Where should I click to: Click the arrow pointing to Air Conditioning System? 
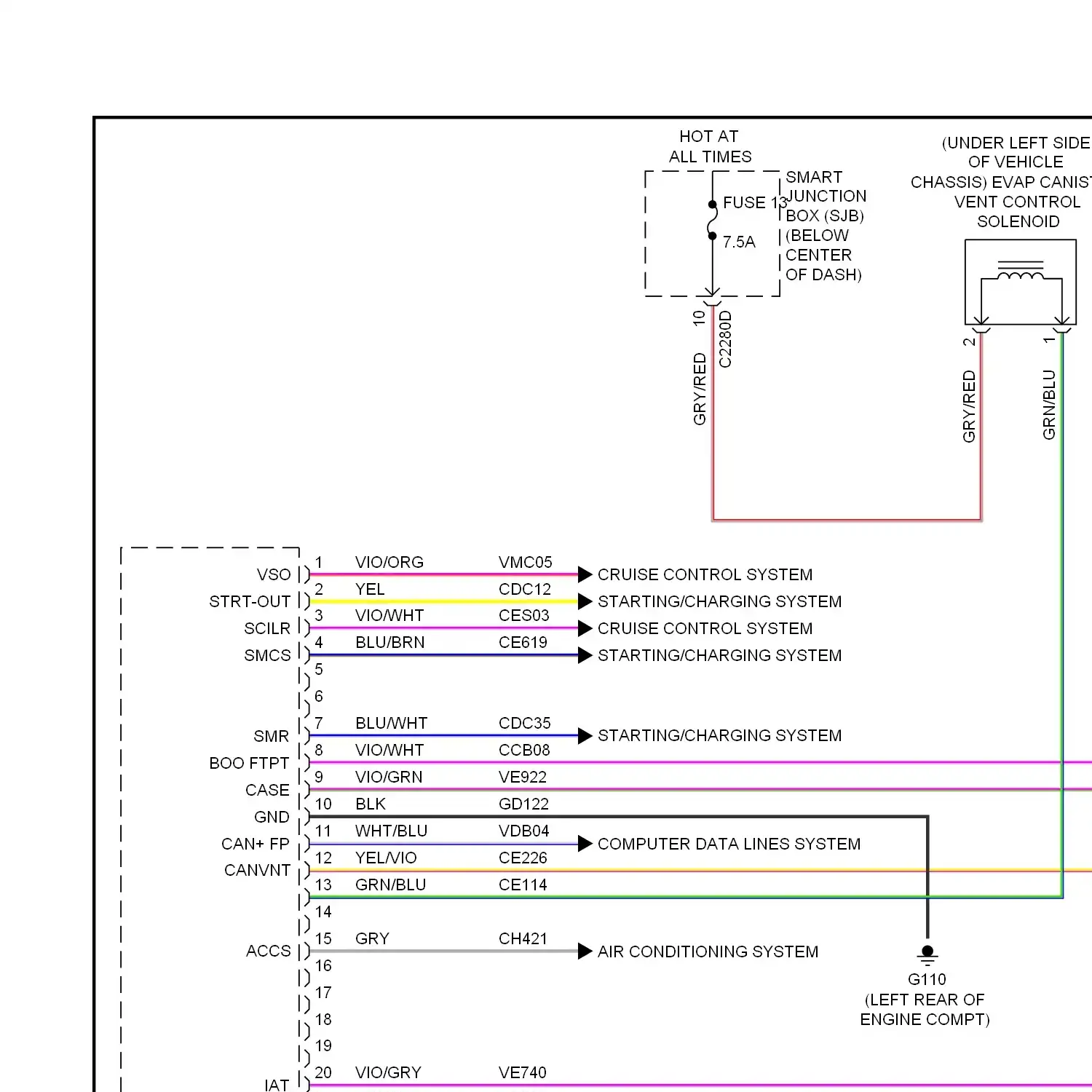pyautogui.click(x=585, y=951)
